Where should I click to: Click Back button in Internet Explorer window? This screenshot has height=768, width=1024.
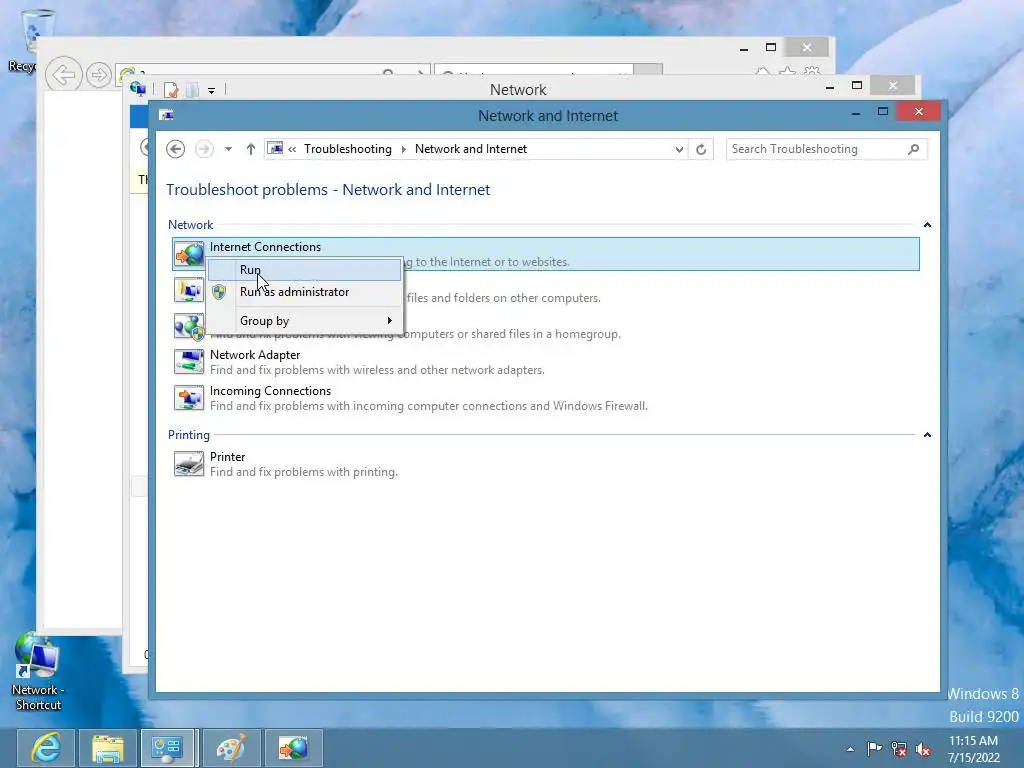tap(63, 74)
